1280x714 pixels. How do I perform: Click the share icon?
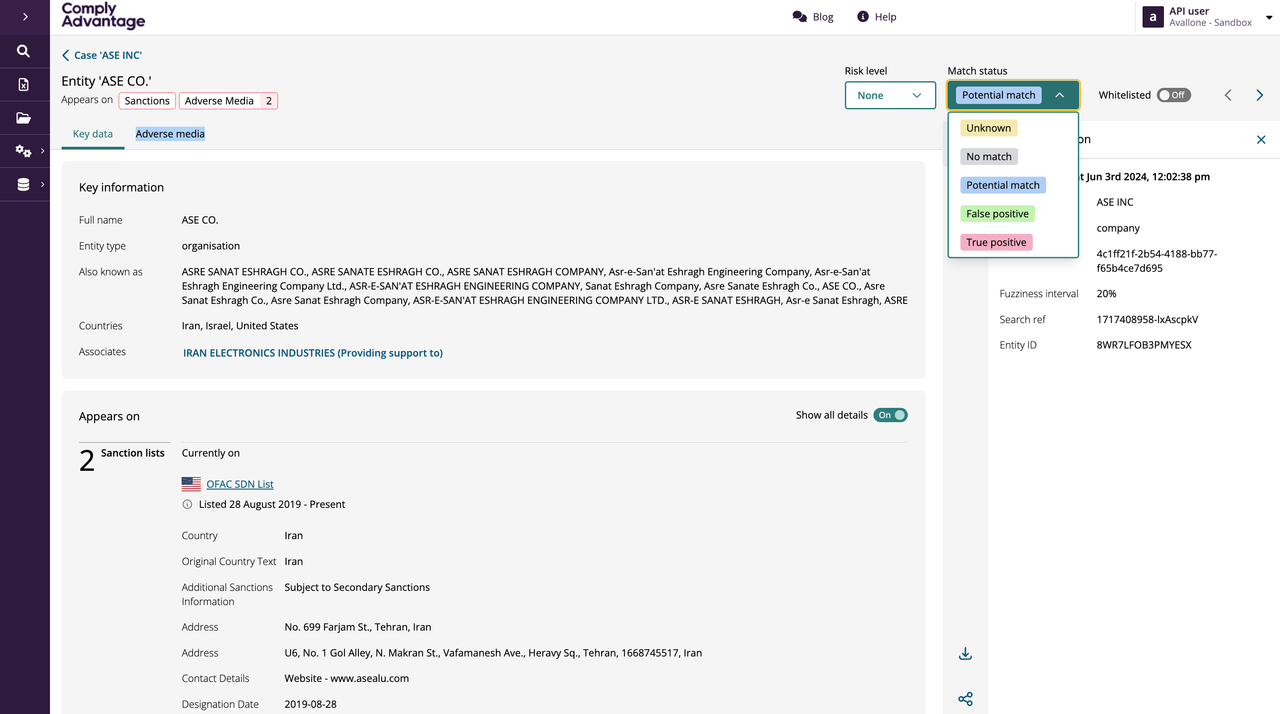965,699
